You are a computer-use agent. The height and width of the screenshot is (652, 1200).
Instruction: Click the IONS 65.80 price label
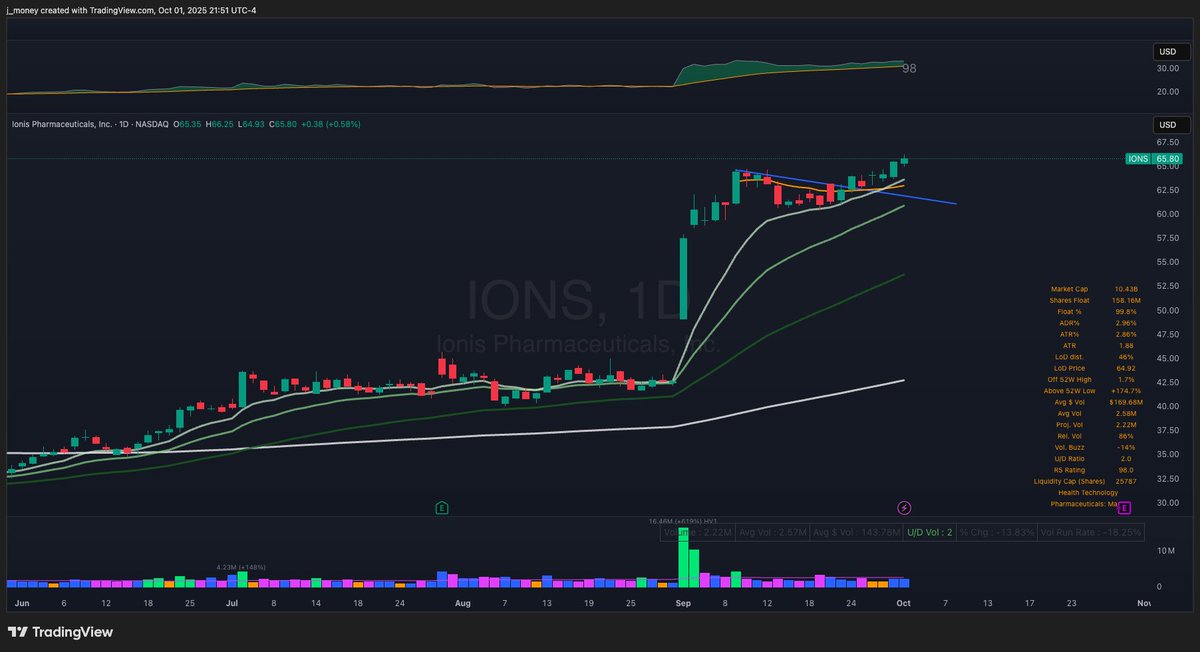coord(1155,159)
